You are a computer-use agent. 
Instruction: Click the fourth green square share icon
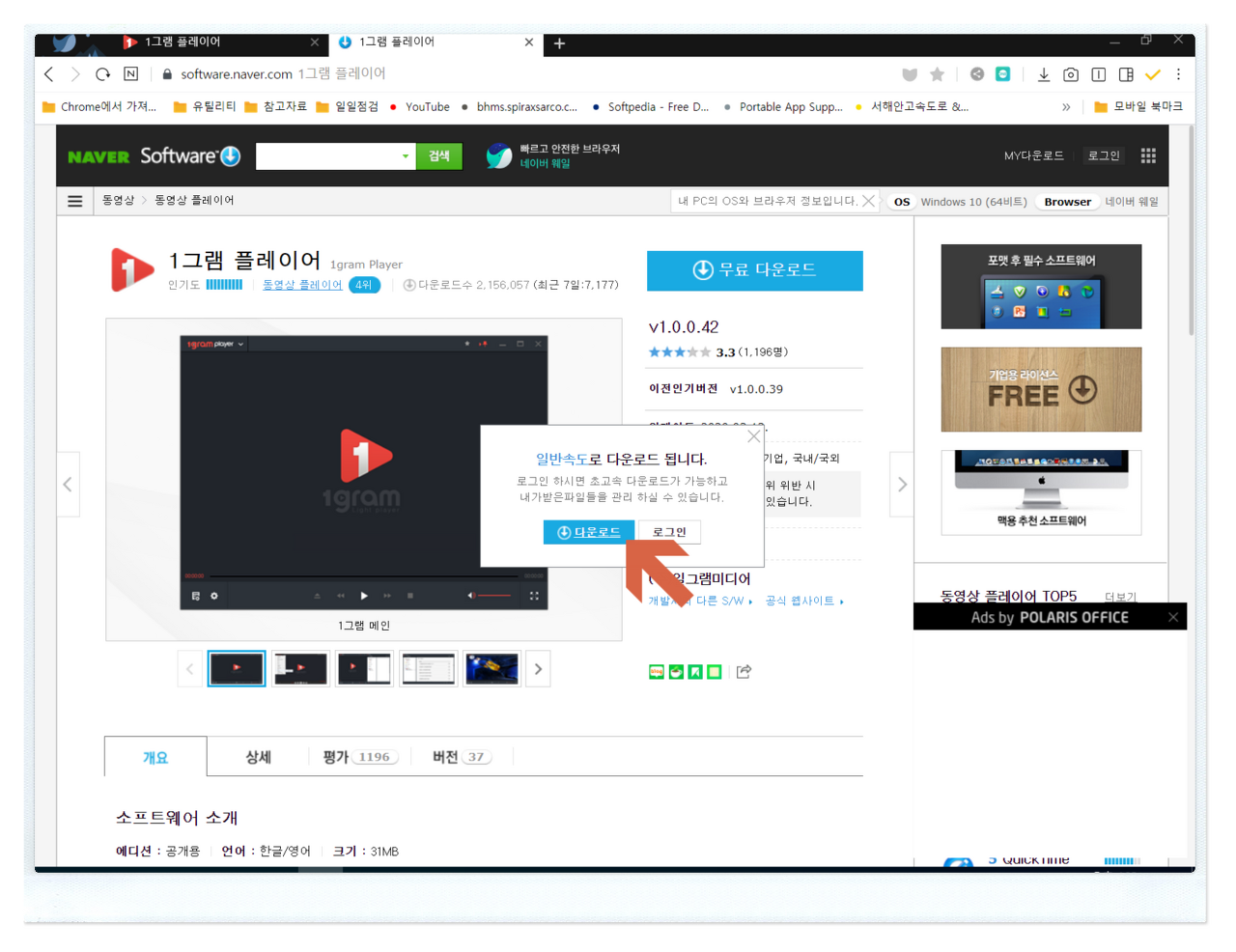tap(715, 672)
